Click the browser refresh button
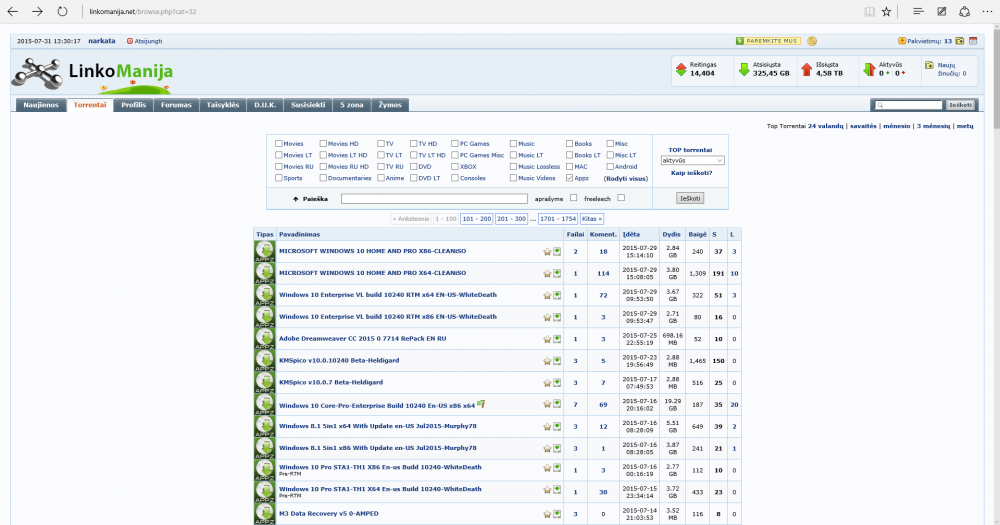The image size is (1000, 525). click(x=63, y=11)
